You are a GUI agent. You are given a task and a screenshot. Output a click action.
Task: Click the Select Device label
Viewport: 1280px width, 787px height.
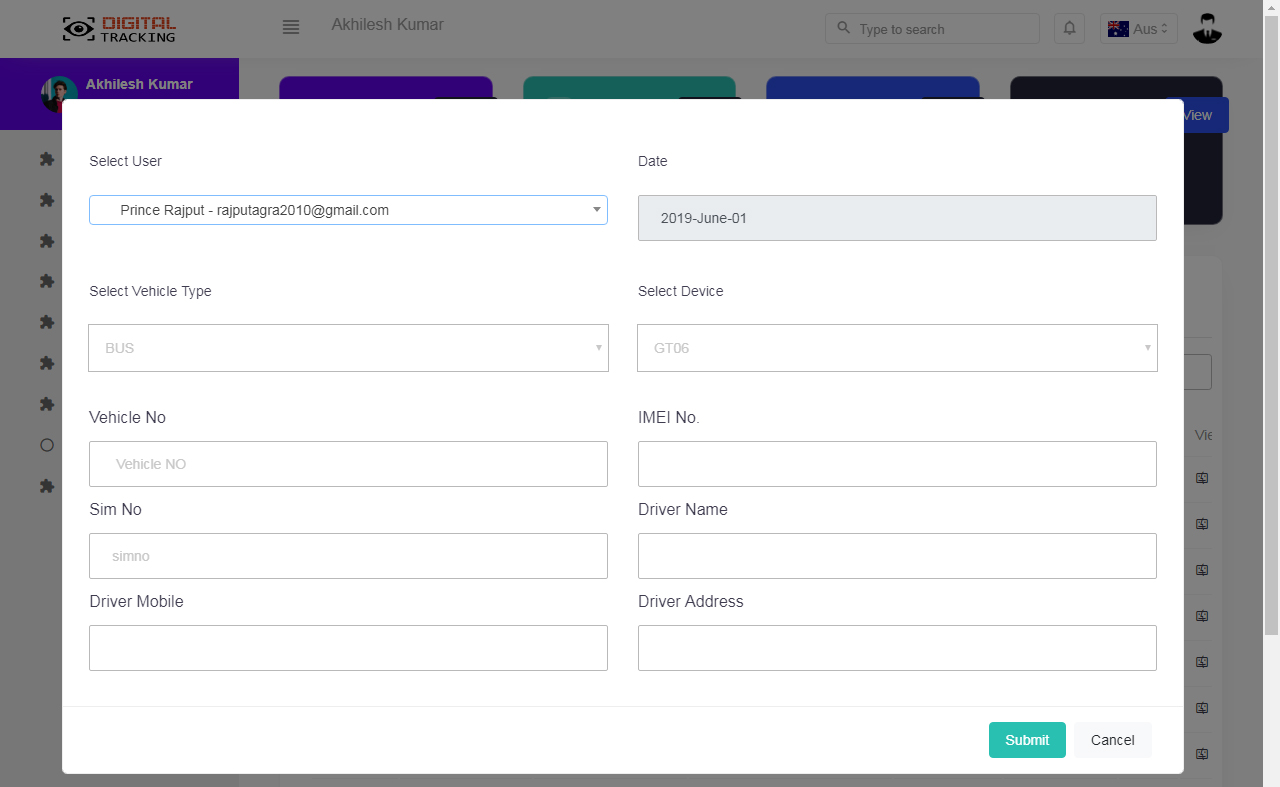click(680, 291)
